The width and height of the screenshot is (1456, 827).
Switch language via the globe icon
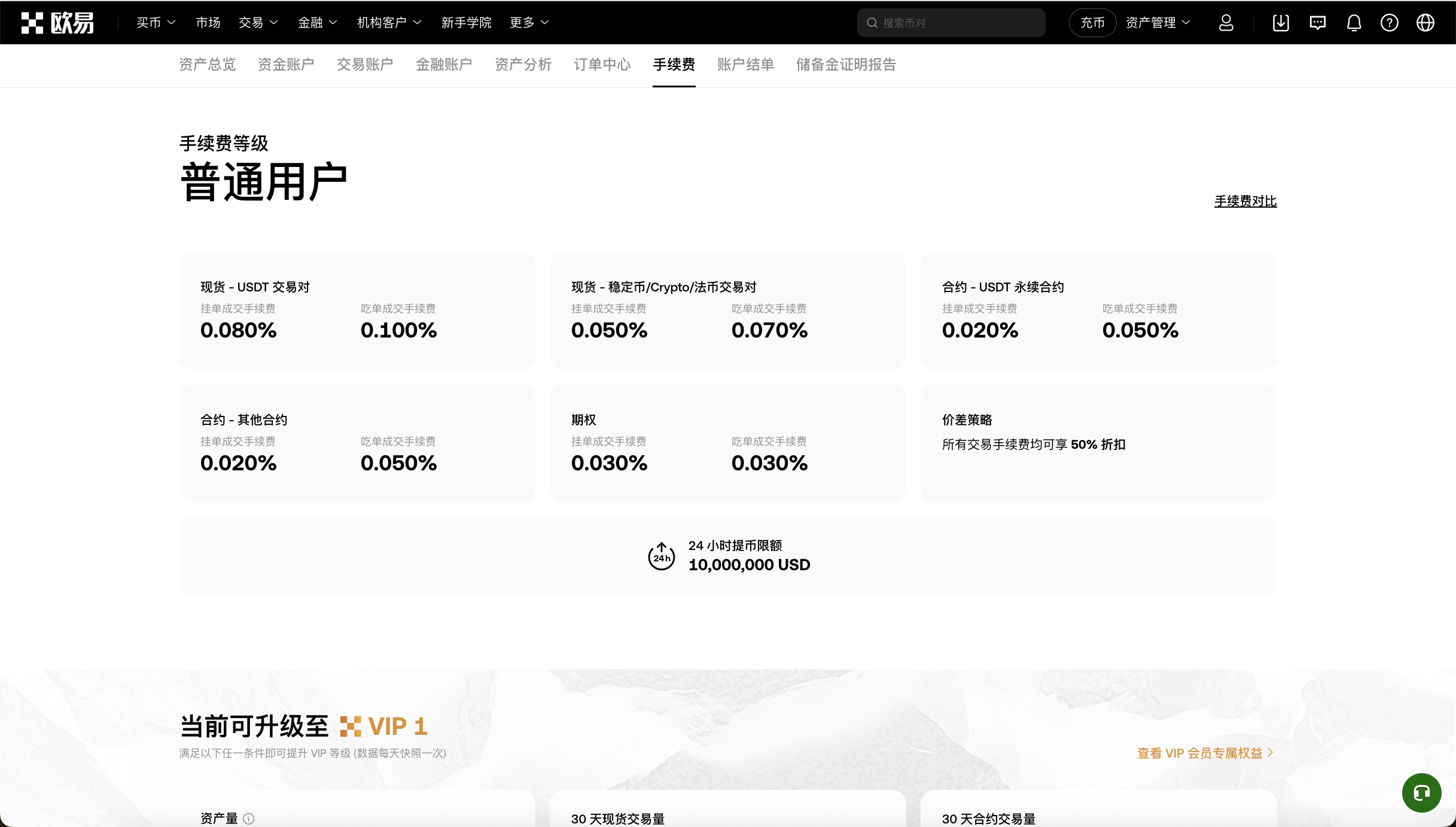coord(1425,22)
